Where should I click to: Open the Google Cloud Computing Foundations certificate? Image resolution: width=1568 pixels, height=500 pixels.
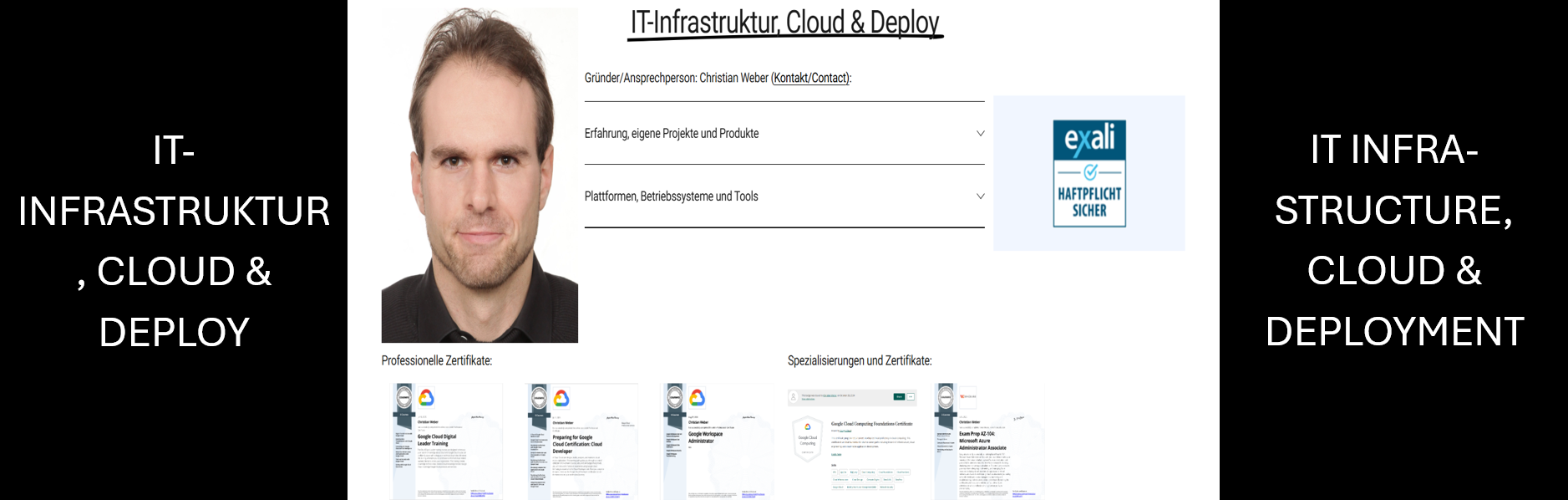[x=853, y=441]
